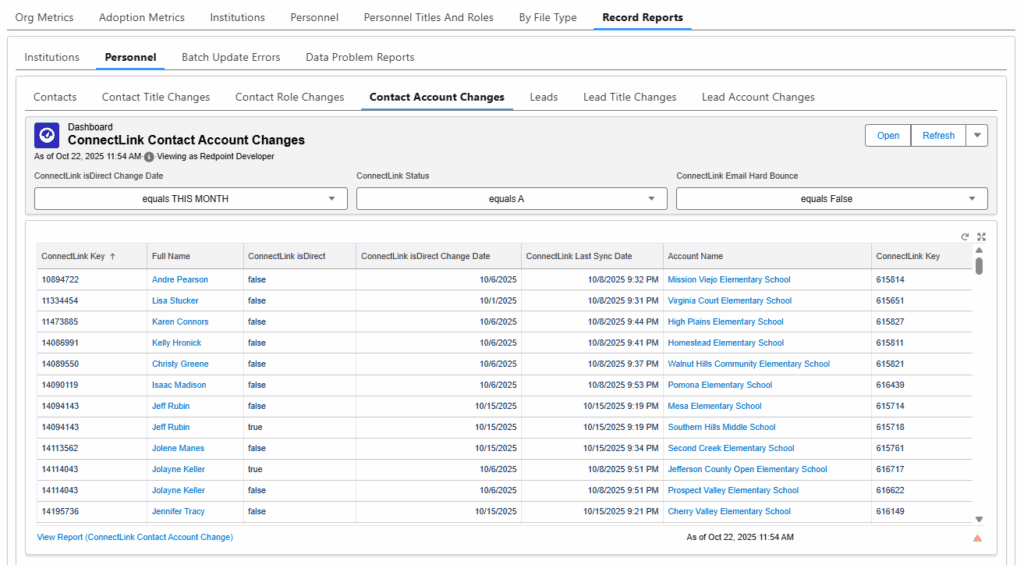Screen dimensions: 1024x565
Task: Open Homestead Elementary School account
Action: 726,342
